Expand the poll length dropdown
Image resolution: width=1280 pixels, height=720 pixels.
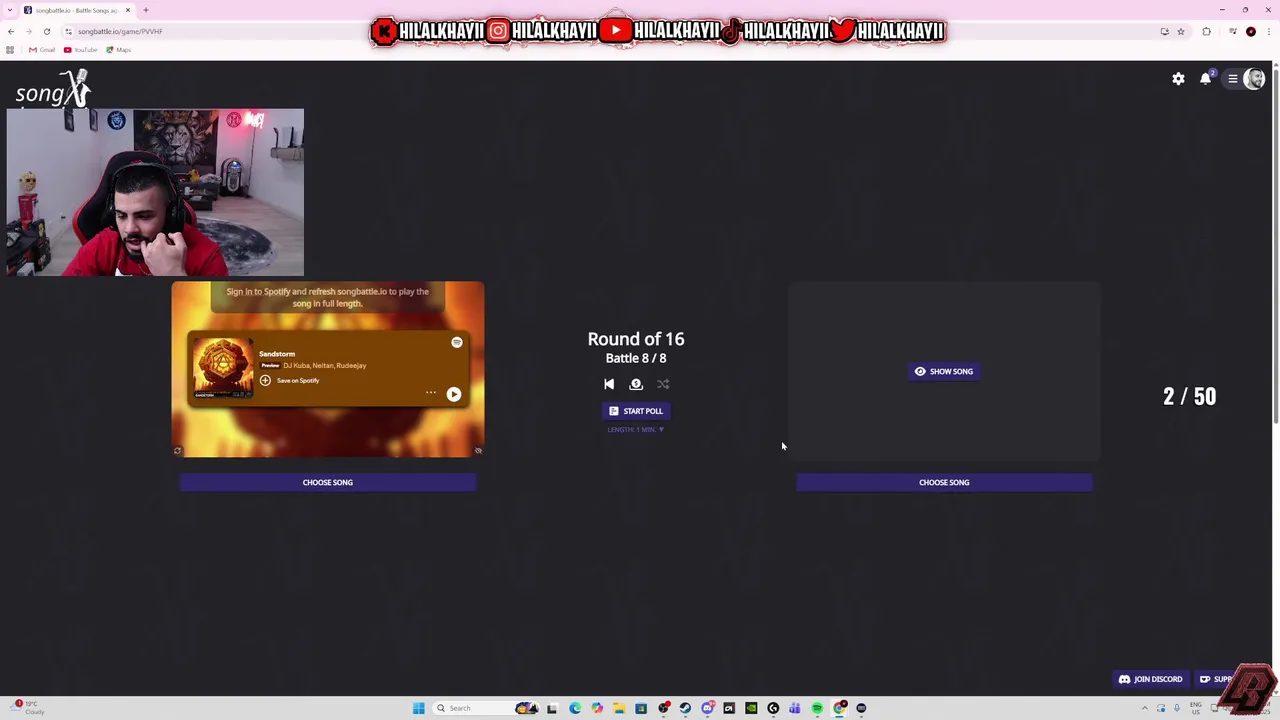[636, 430]
